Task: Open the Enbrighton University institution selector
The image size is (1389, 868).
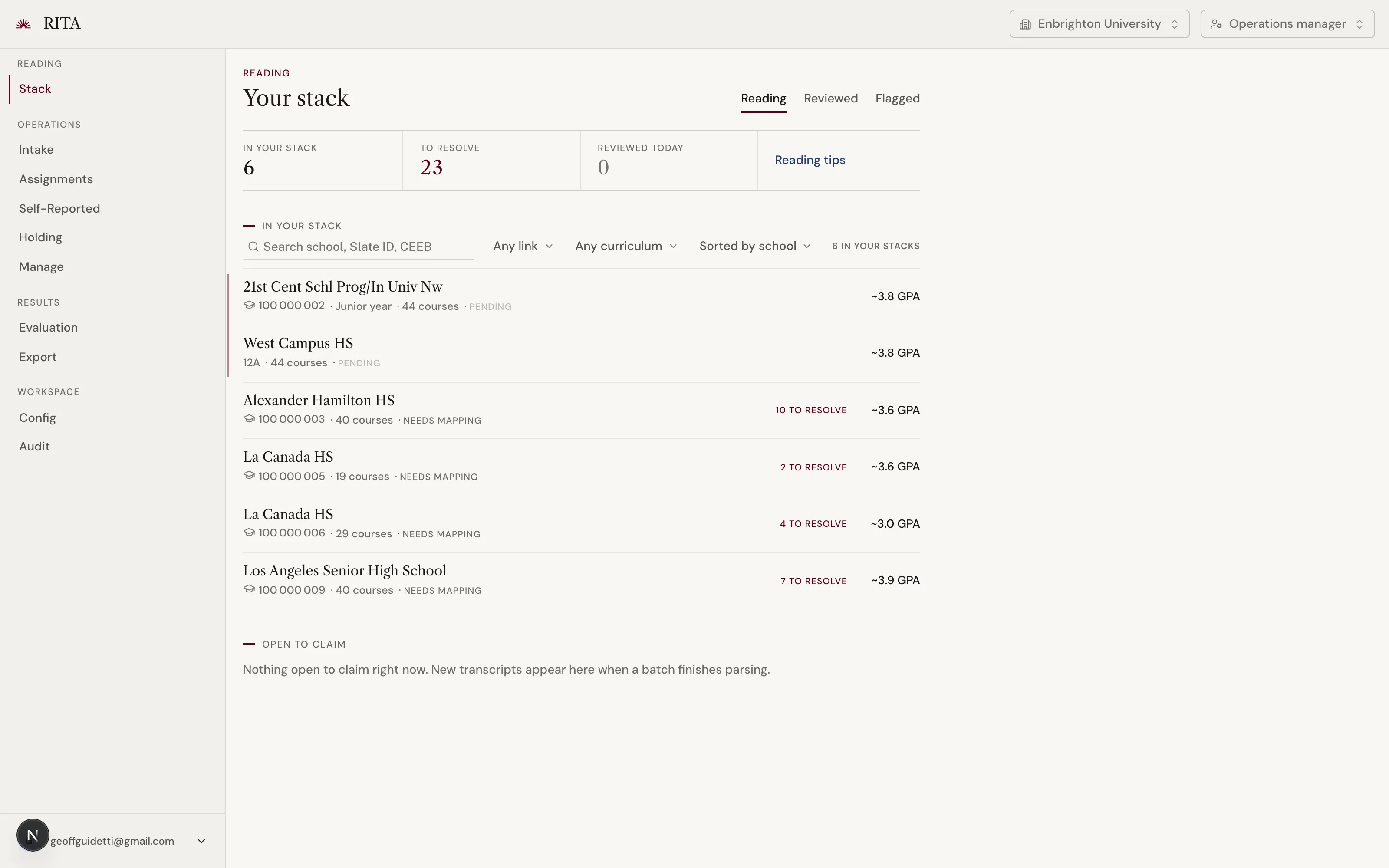Action: 1099,24
